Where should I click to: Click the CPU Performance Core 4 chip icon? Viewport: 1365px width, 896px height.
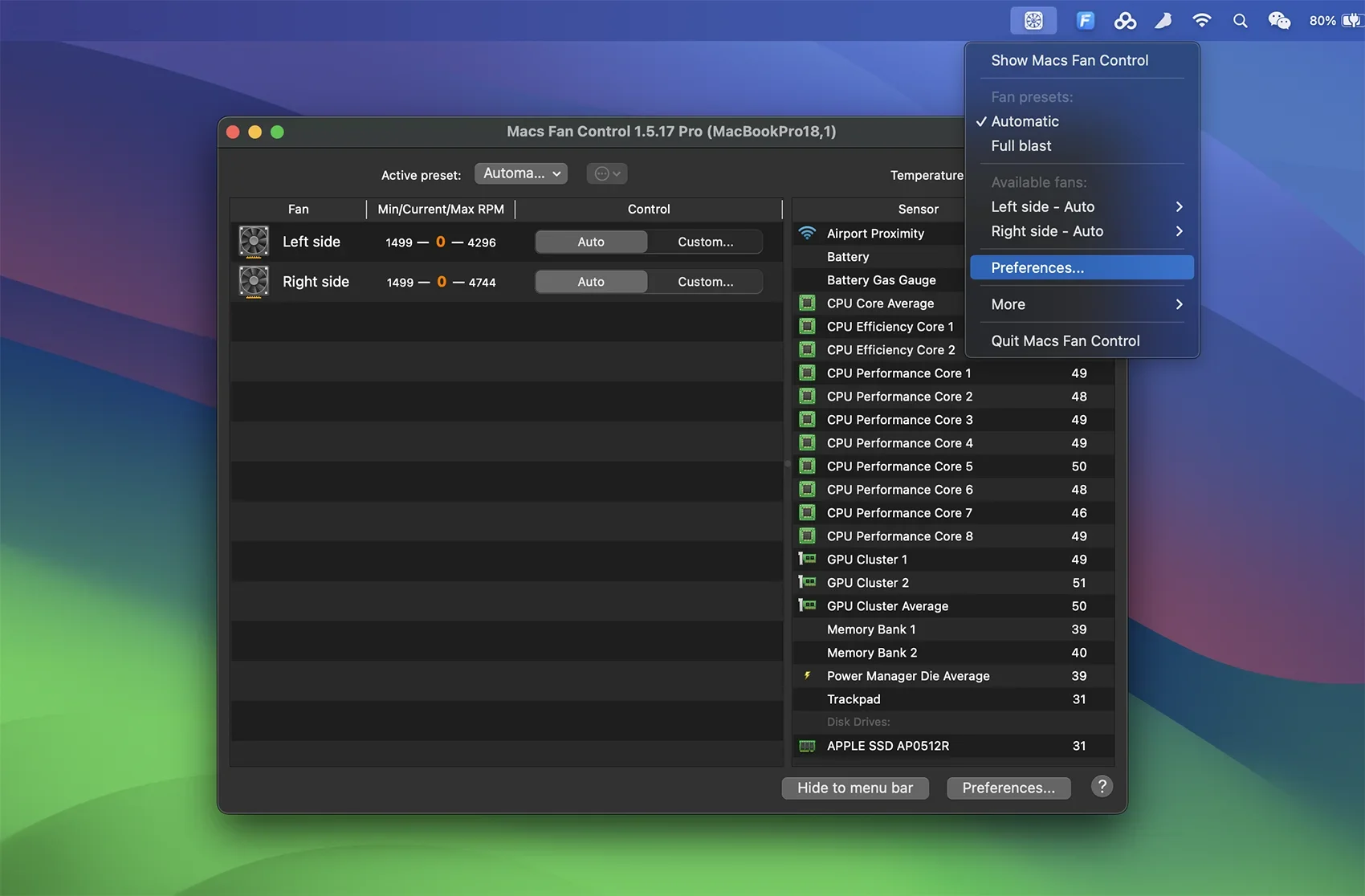coord(807,442)
